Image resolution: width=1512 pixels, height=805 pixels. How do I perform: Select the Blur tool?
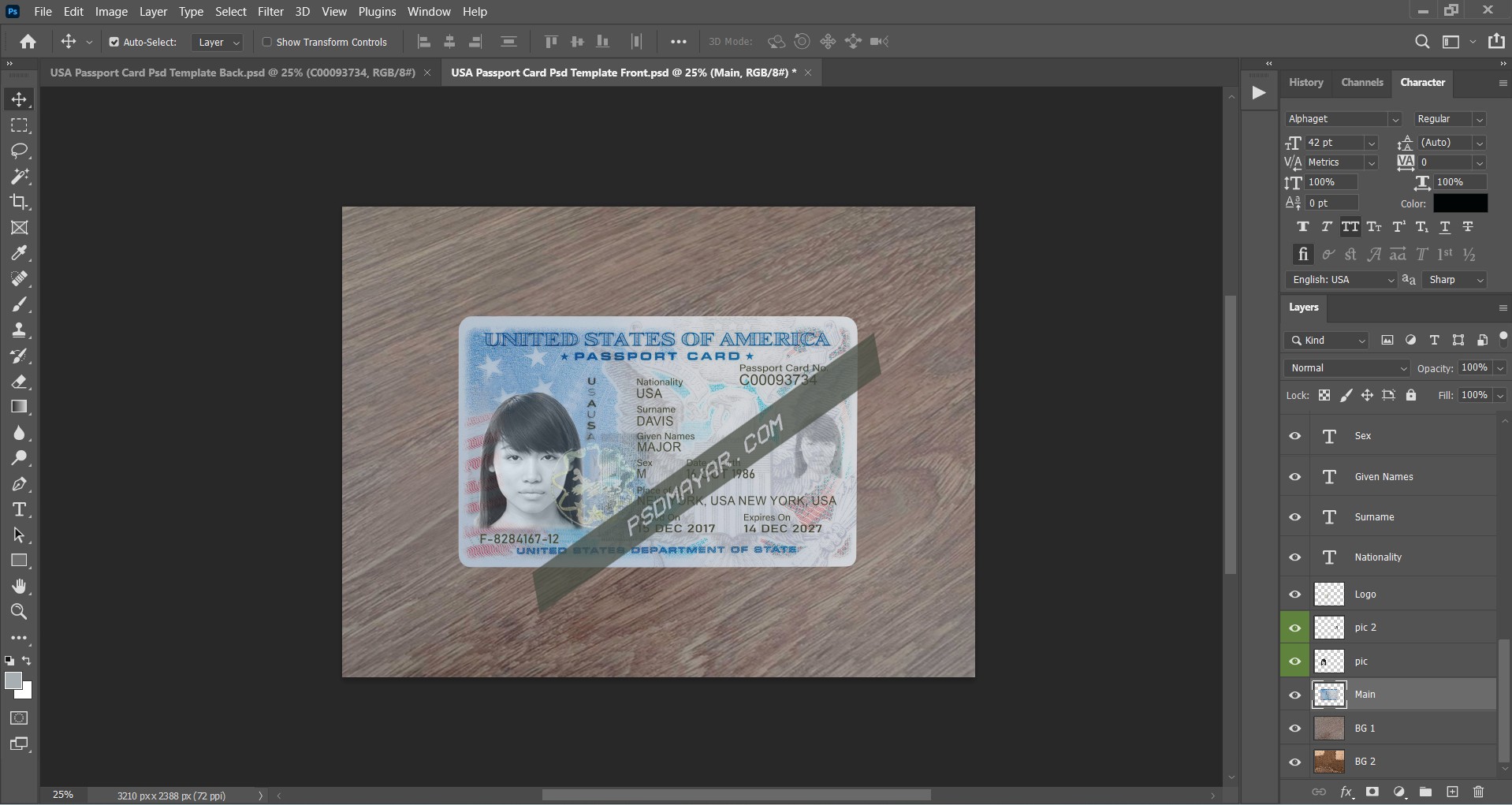point(20,433)
